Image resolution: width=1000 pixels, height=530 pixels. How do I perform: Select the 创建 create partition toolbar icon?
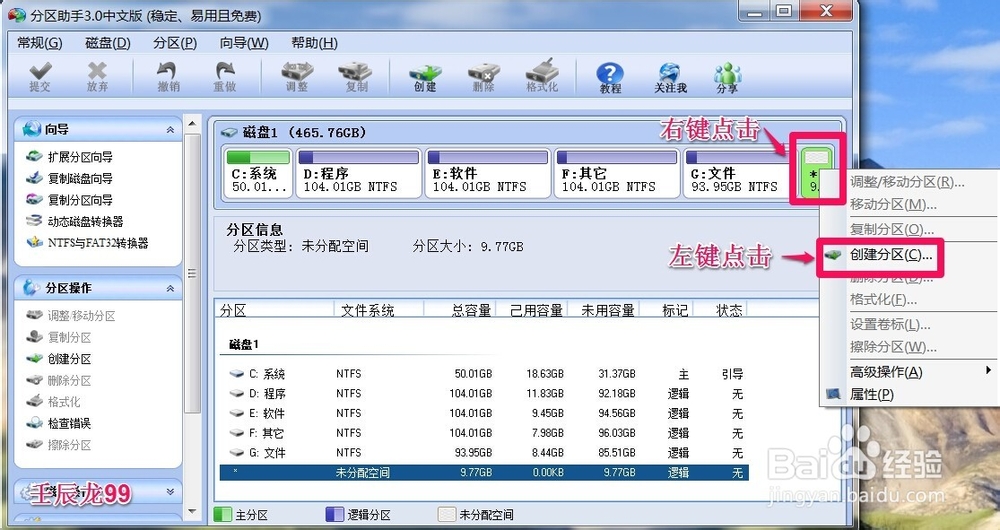(425, 77)
